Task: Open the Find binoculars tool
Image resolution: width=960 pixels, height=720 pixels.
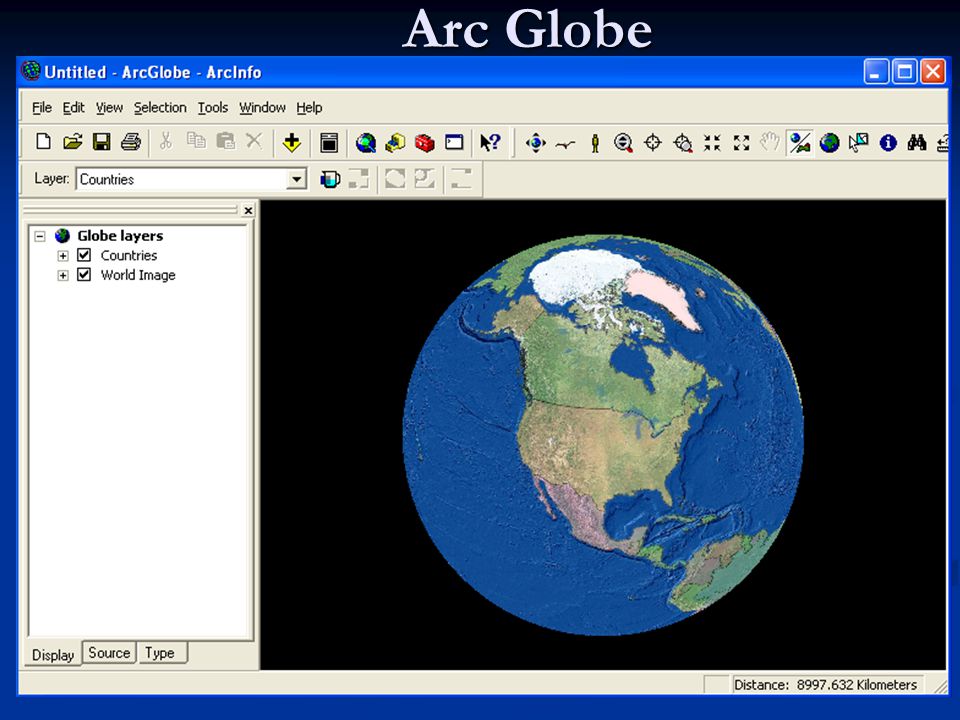Action: pyautogui.click(x=917, y=143)
